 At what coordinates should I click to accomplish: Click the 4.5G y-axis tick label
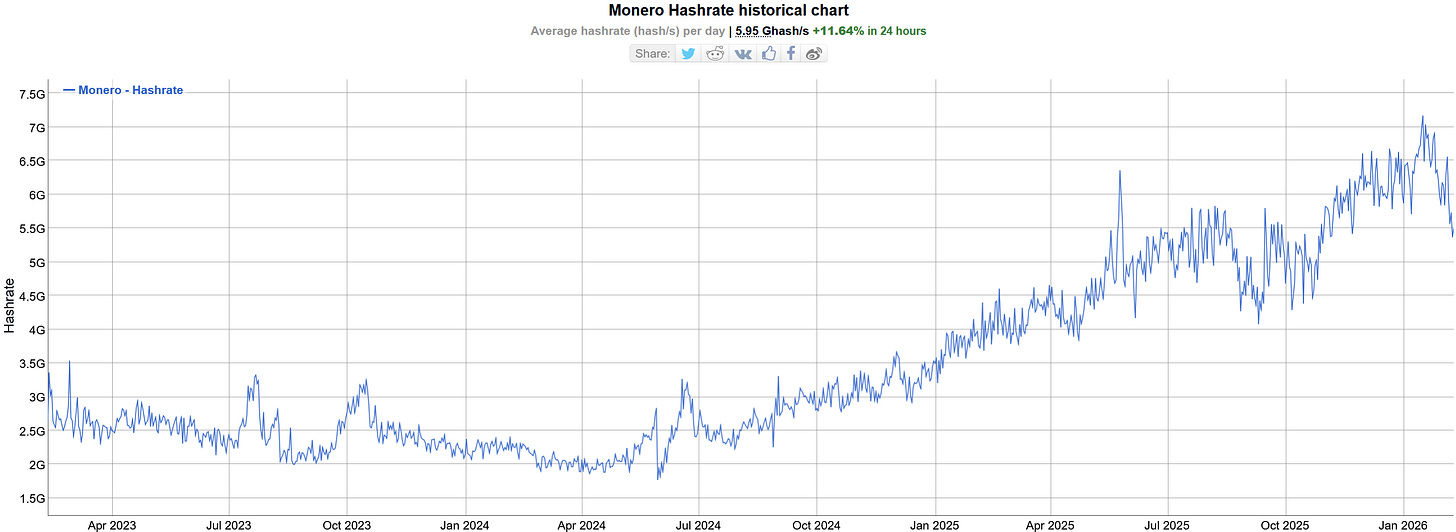coord(32,296)
